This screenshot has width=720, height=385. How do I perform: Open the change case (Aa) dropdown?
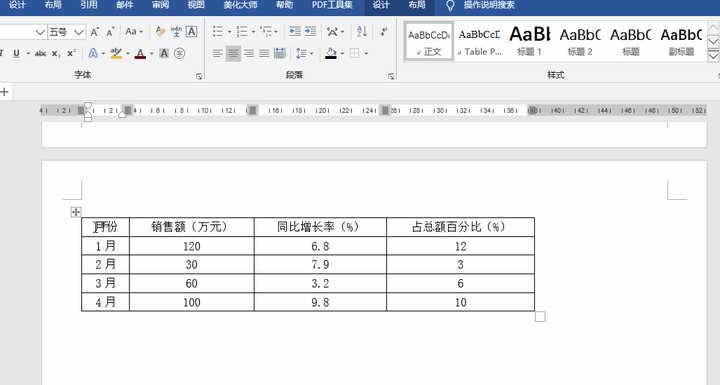pos(134,32)
